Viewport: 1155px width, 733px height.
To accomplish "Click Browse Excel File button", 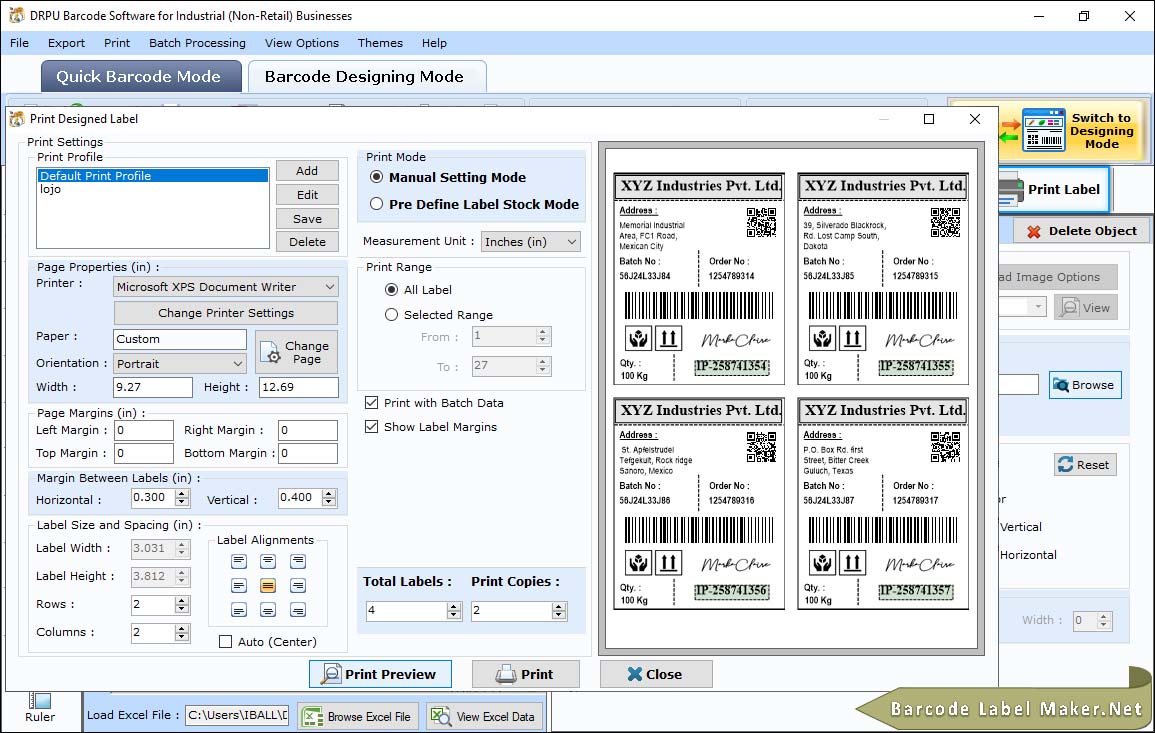I will pyautogui.click(x=358, y=717).
